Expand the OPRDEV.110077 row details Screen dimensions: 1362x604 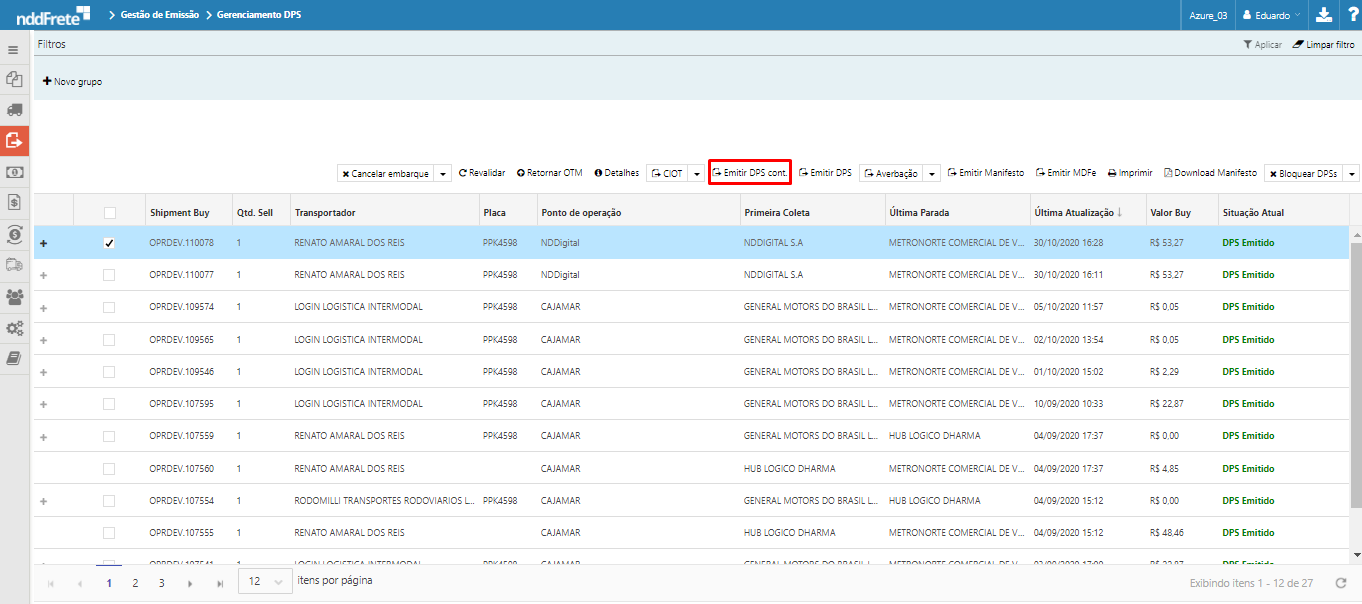(x=43, y=275)
